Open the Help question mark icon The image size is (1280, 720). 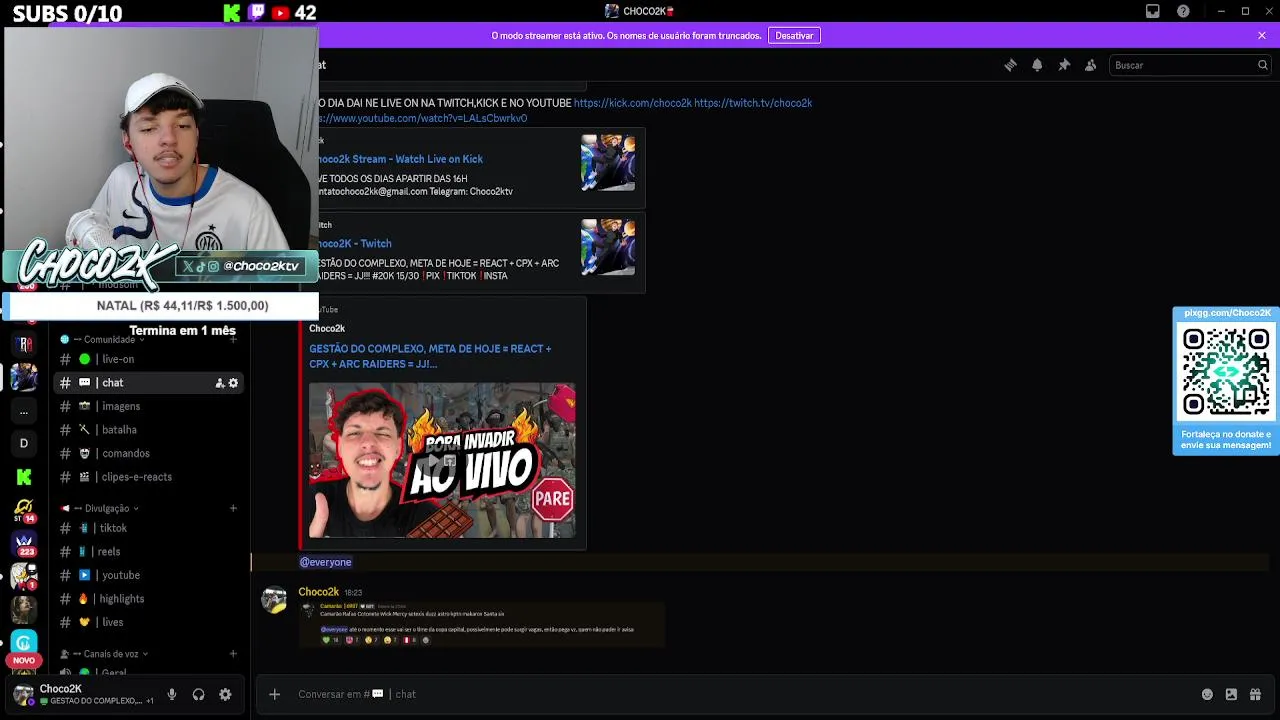(x=1184, y=11)
